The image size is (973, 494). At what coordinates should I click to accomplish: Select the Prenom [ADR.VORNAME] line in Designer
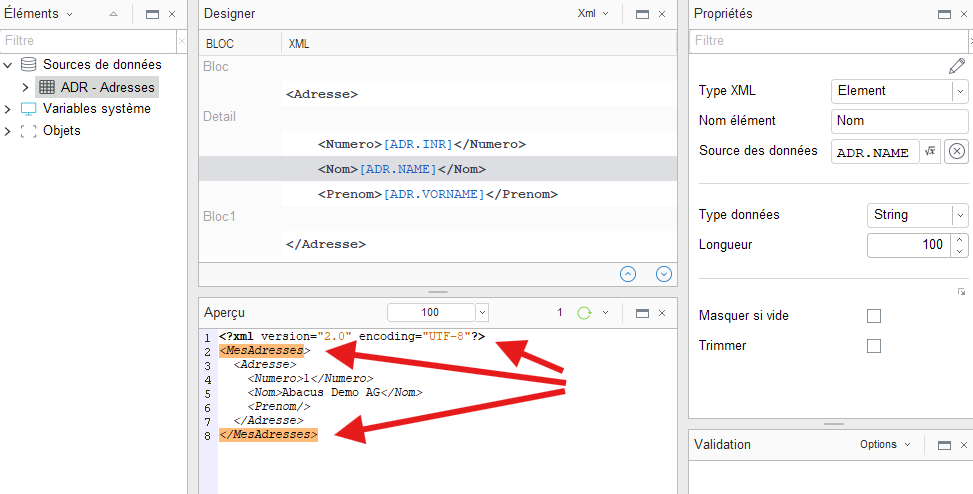[437, 194]
